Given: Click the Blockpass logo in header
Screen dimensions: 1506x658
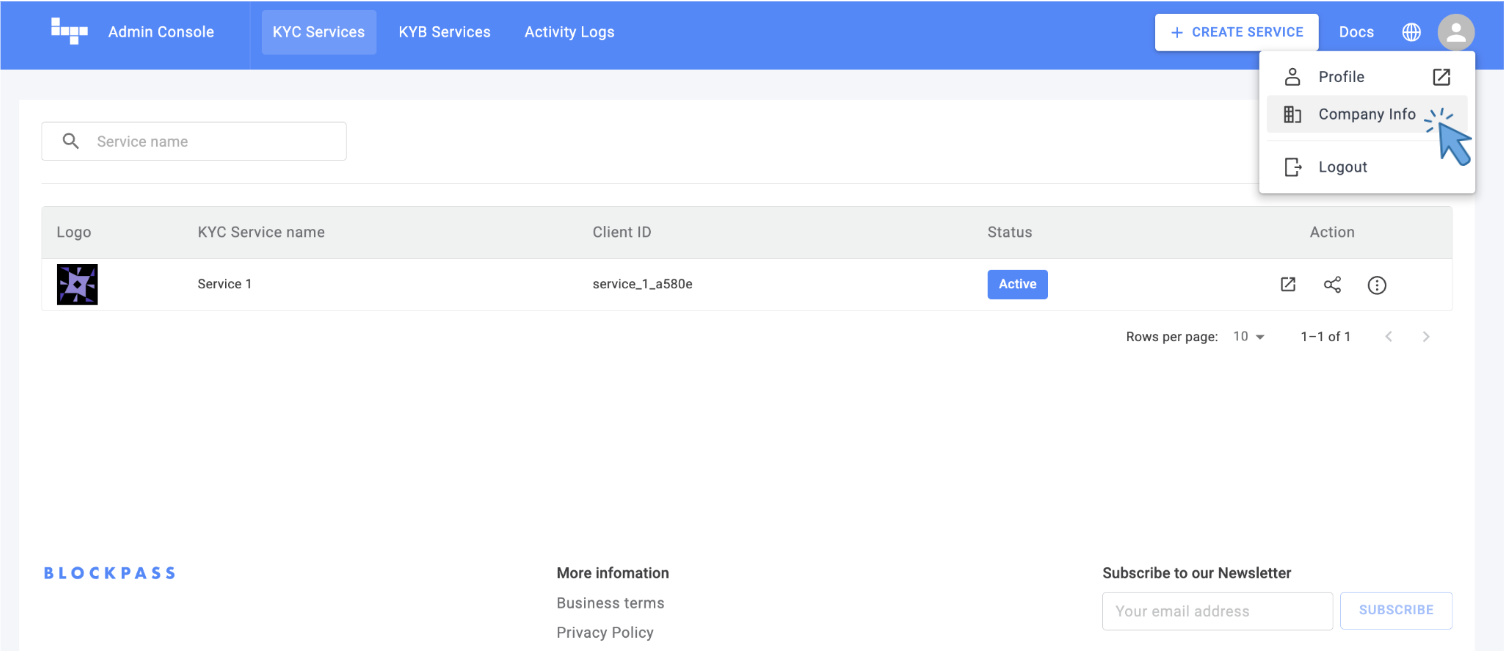Looking at the screenshot, I should pyautogui.click(x=69, y=31).
